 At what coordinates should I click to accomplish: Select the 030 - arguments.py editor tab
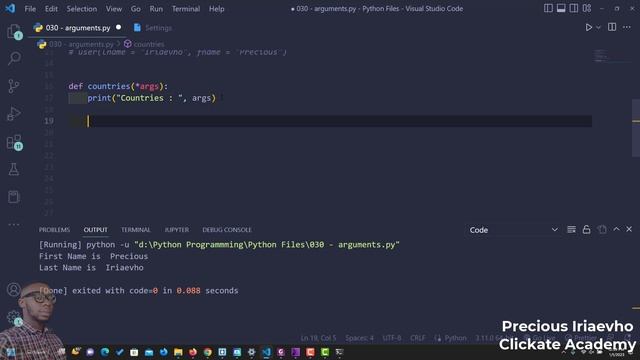[x=78, y=28]
